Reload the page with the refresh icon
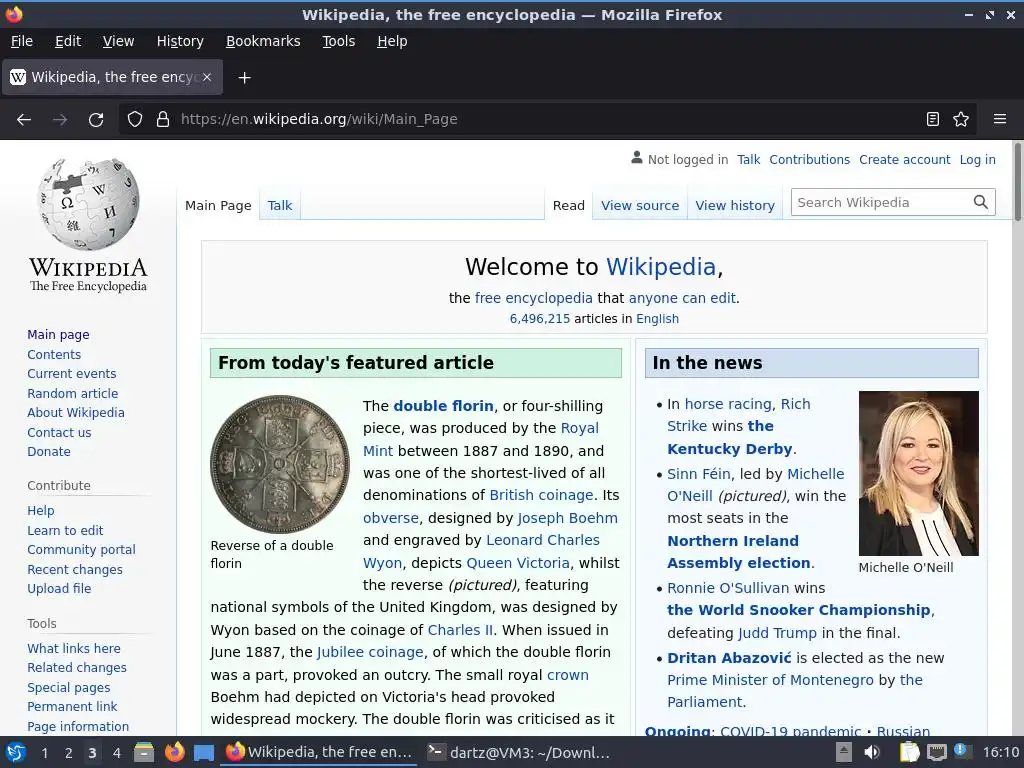The image size is (1024, 768). click(x=96, y=120)
